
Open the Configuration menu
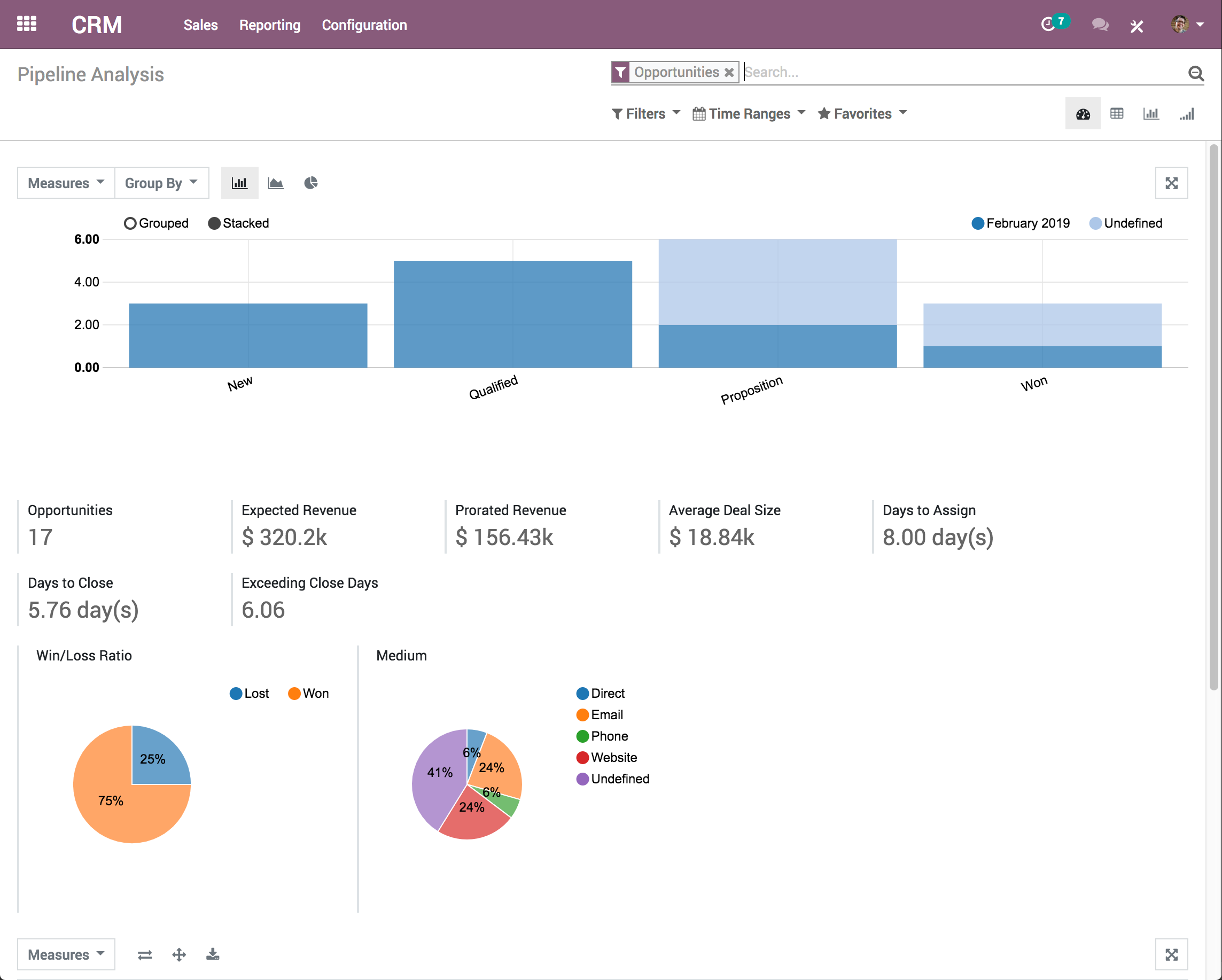(364, 25)
